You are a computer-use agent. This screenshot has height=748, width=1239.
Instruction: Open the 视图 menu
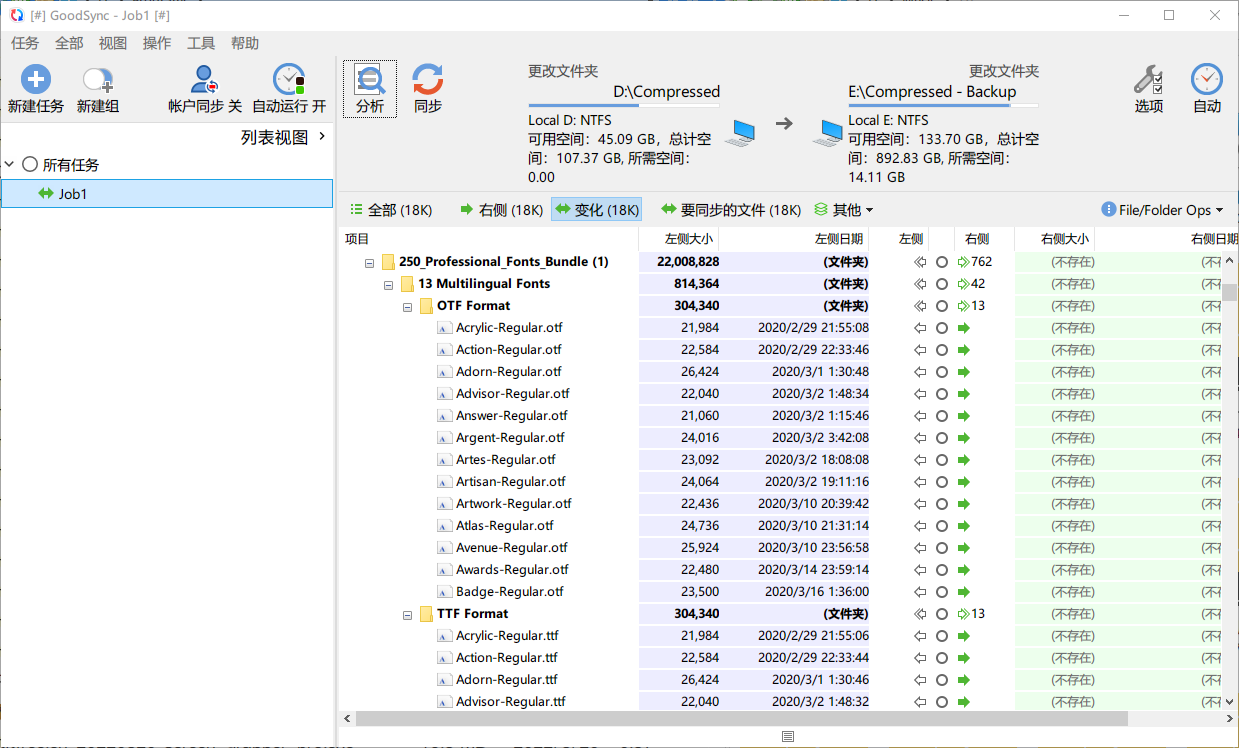coord(113,43)
